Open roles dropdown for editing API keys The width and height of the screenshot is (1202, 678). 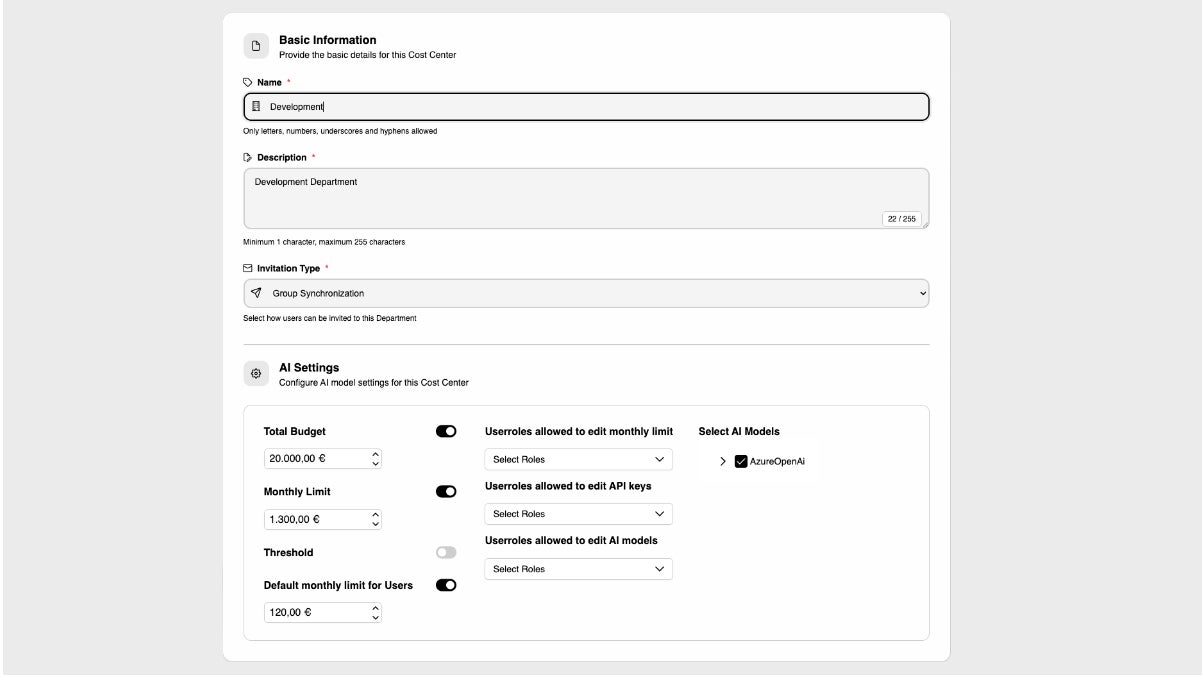(x=578, y=514)
